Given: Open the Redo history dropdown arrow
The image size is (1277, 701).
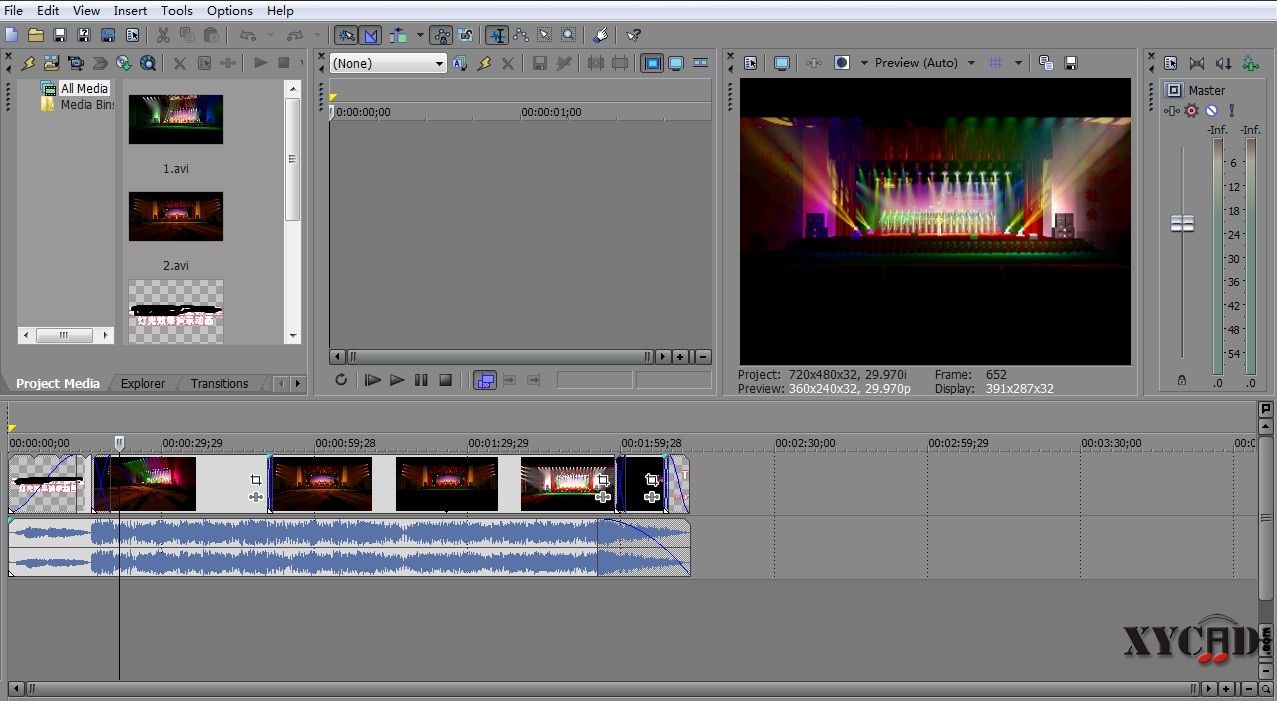Looking at the screenshot, I should coord(317,35).
